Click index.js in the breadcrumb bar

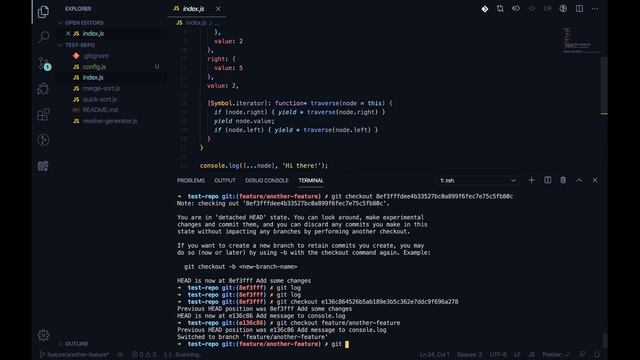pyautogui.click(x=196, y=23)
